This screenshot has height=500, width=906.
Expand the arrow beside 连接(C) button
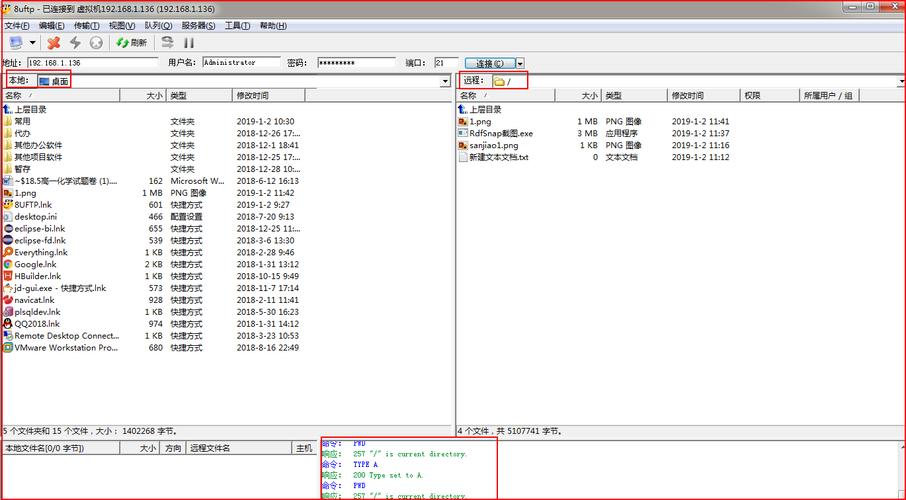[x=520, y=64]
